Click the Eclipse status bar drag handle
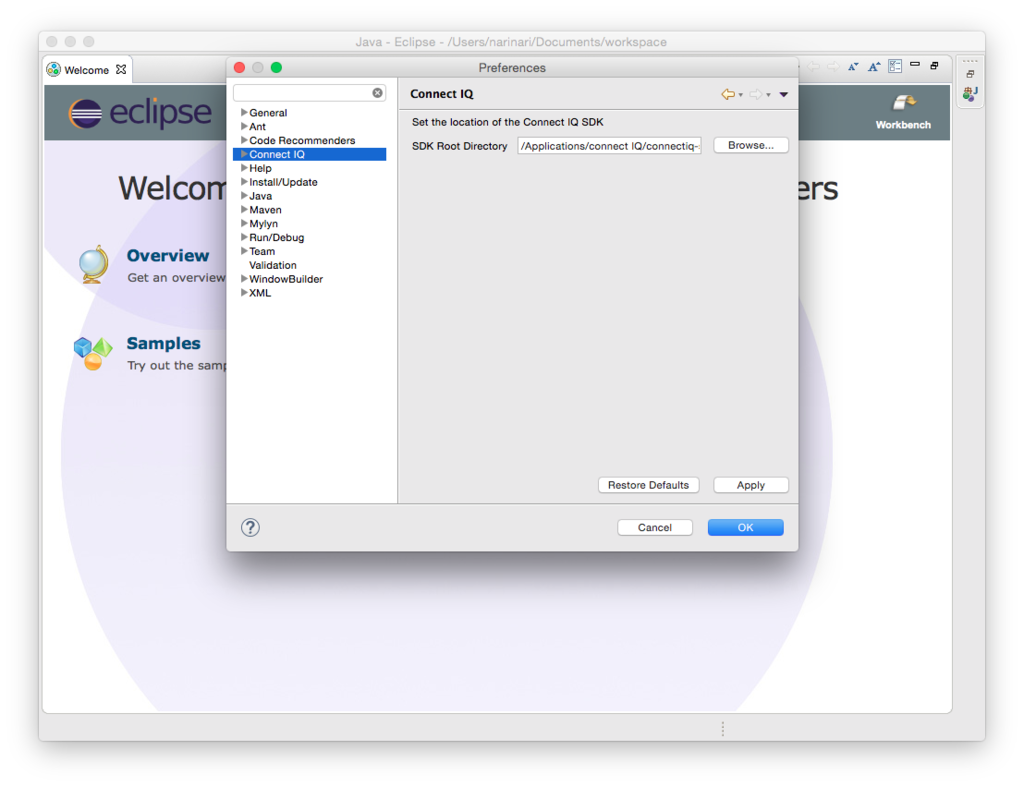 pyautogui.click(x=722, y=728)
